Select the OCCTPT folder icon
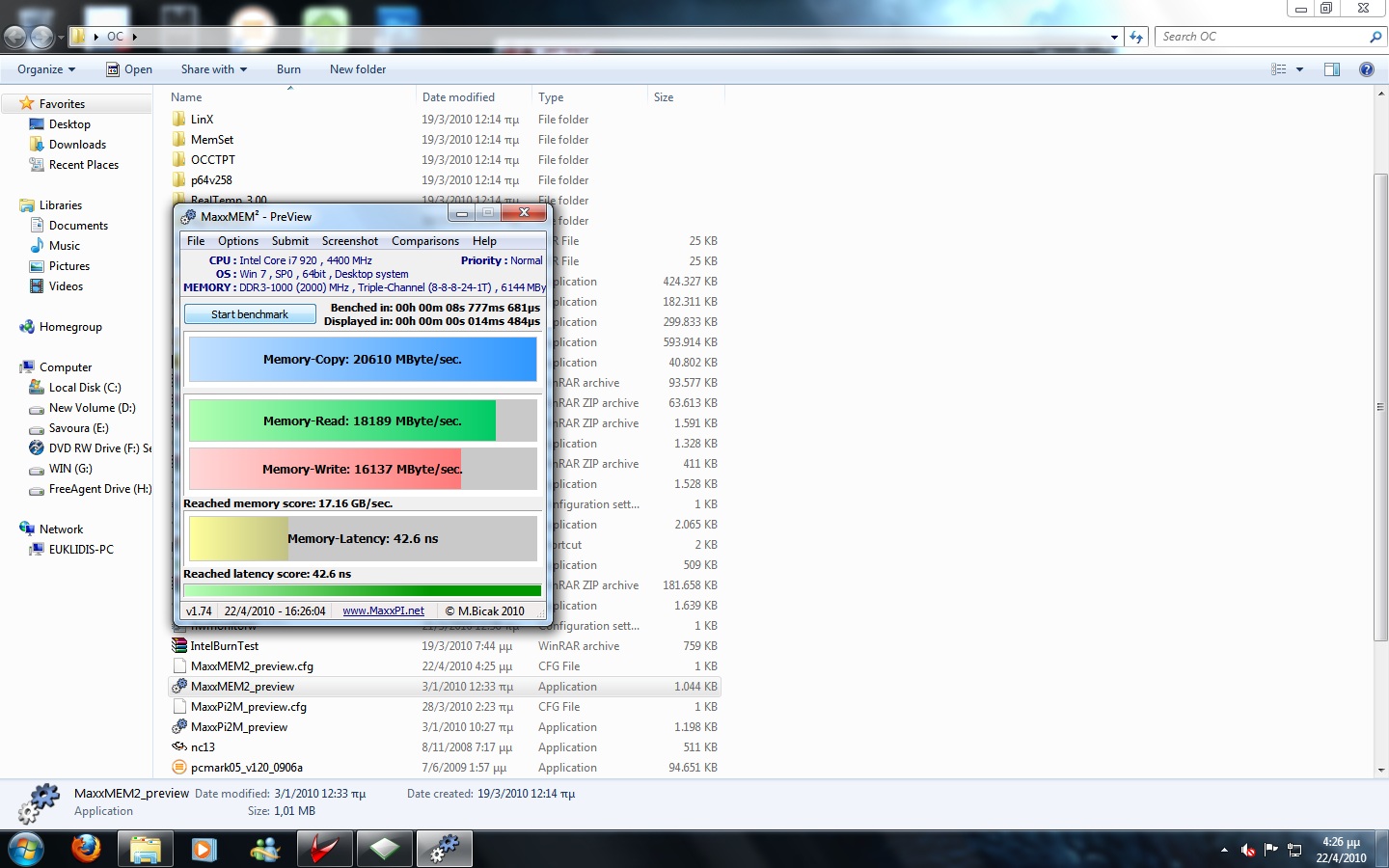Viewport: 1389px width, 868px height. pos(178,160)
